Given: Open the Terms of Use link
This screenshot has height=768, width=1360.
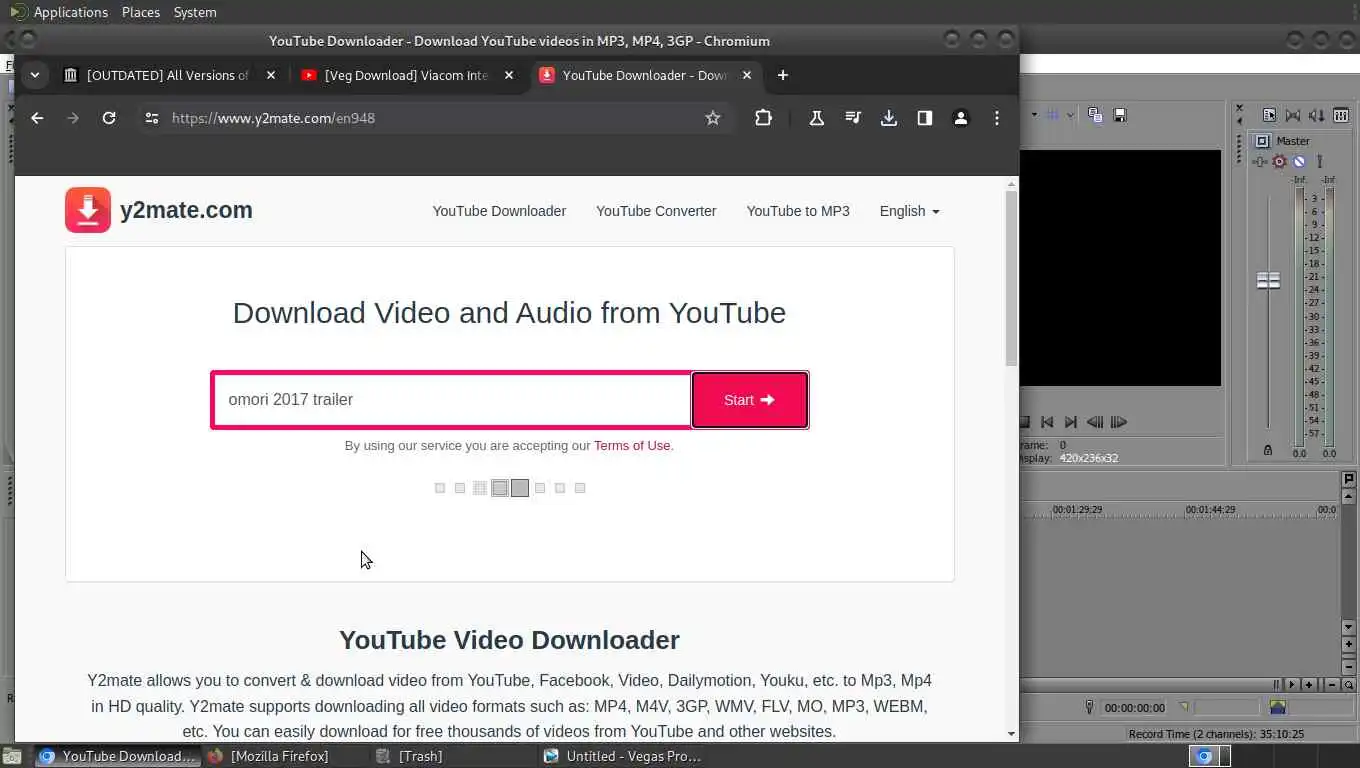Looking at the screenshot, I should pyautogui.click(x=632, y=446).
